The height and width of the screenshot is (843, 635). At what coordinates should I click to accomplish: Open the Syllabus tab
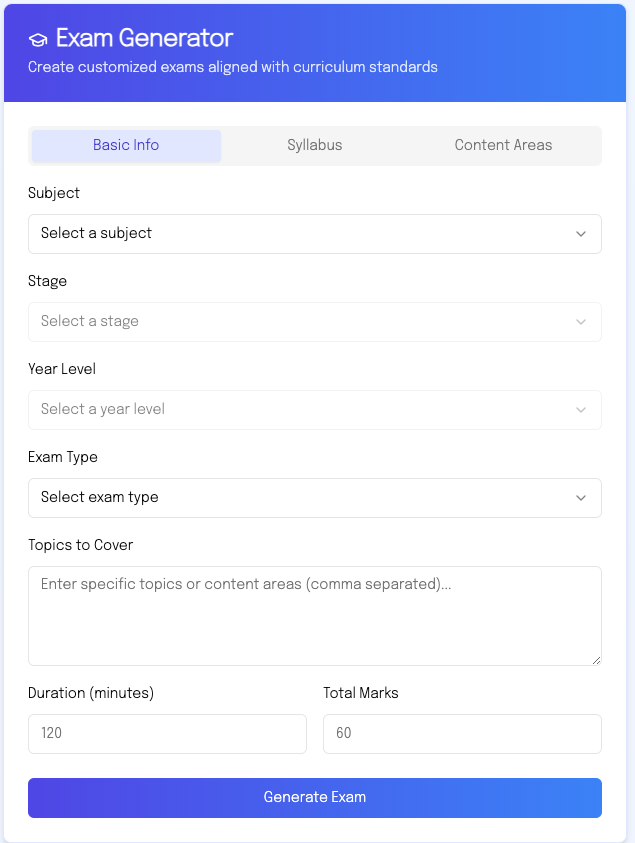pyautogui.click(x=315, y=145)
